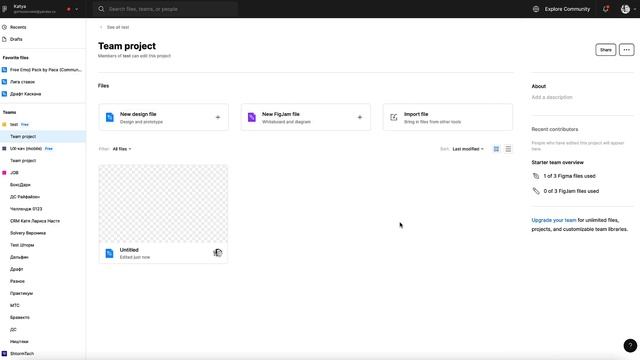Switch to list view icon
The image size is (640, 360).
(x=508, y=149)
